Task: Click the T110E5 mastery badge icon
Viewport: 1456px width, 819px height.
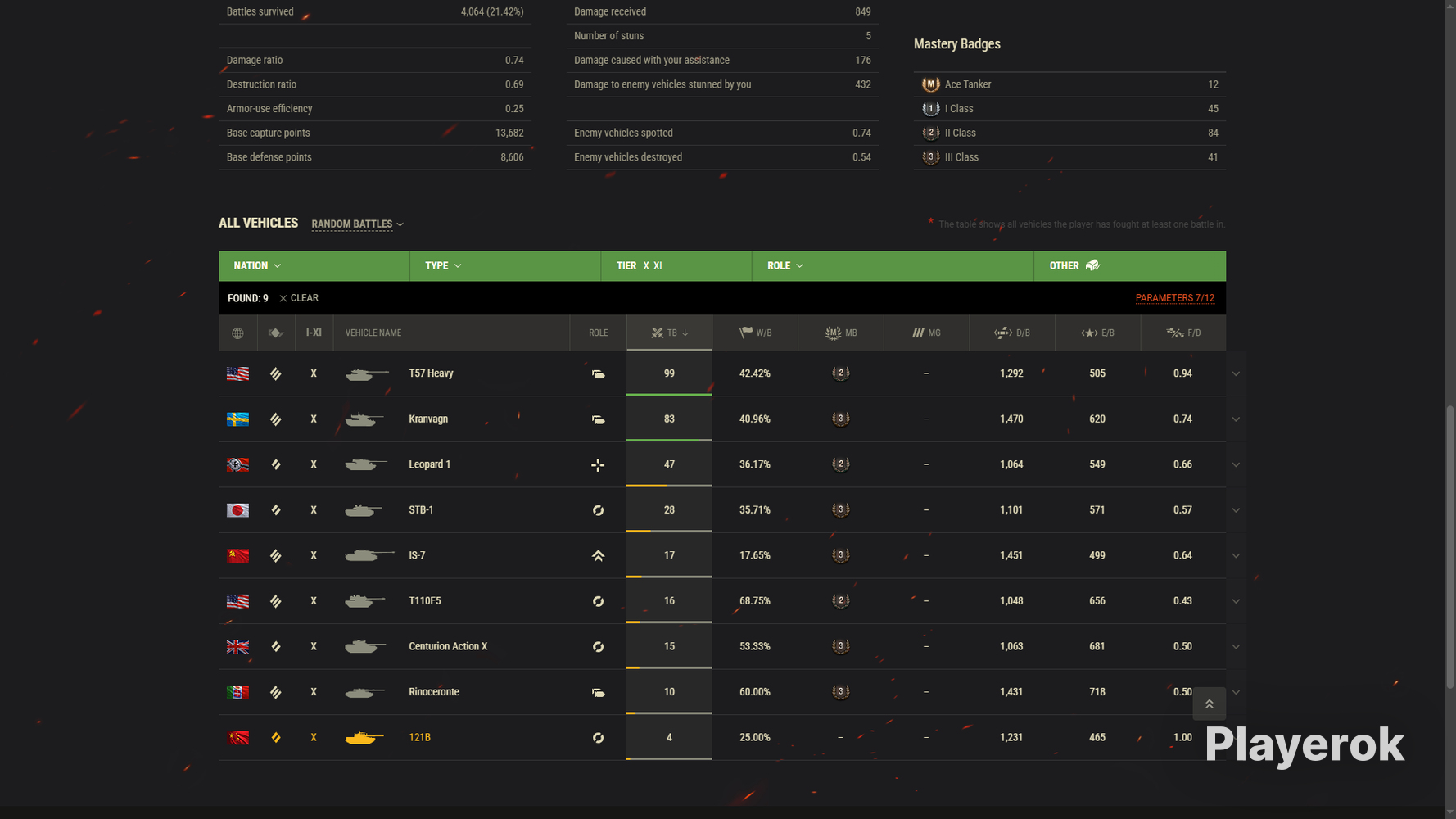Action: (840, 601)
